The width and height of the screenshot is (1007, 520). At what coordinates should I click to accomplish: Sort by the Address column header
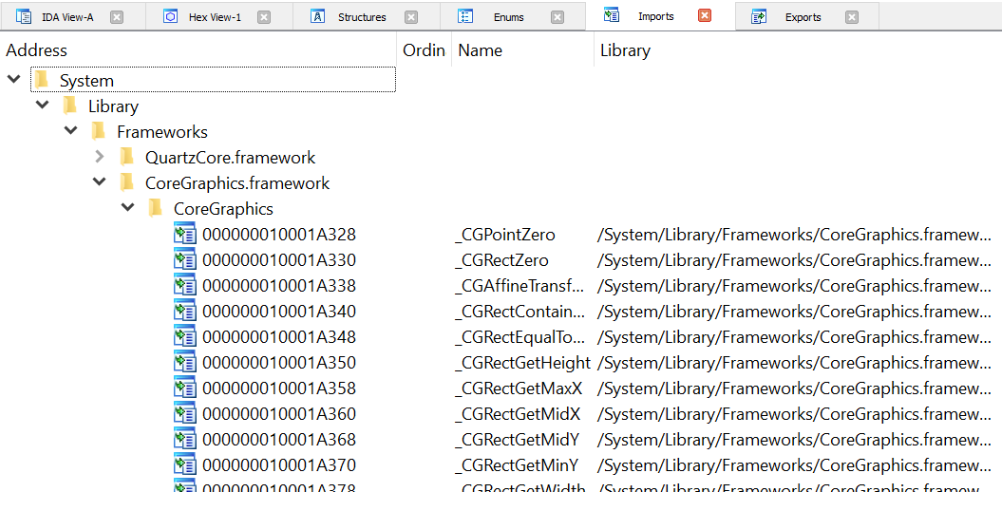click(x=198, y=50)
